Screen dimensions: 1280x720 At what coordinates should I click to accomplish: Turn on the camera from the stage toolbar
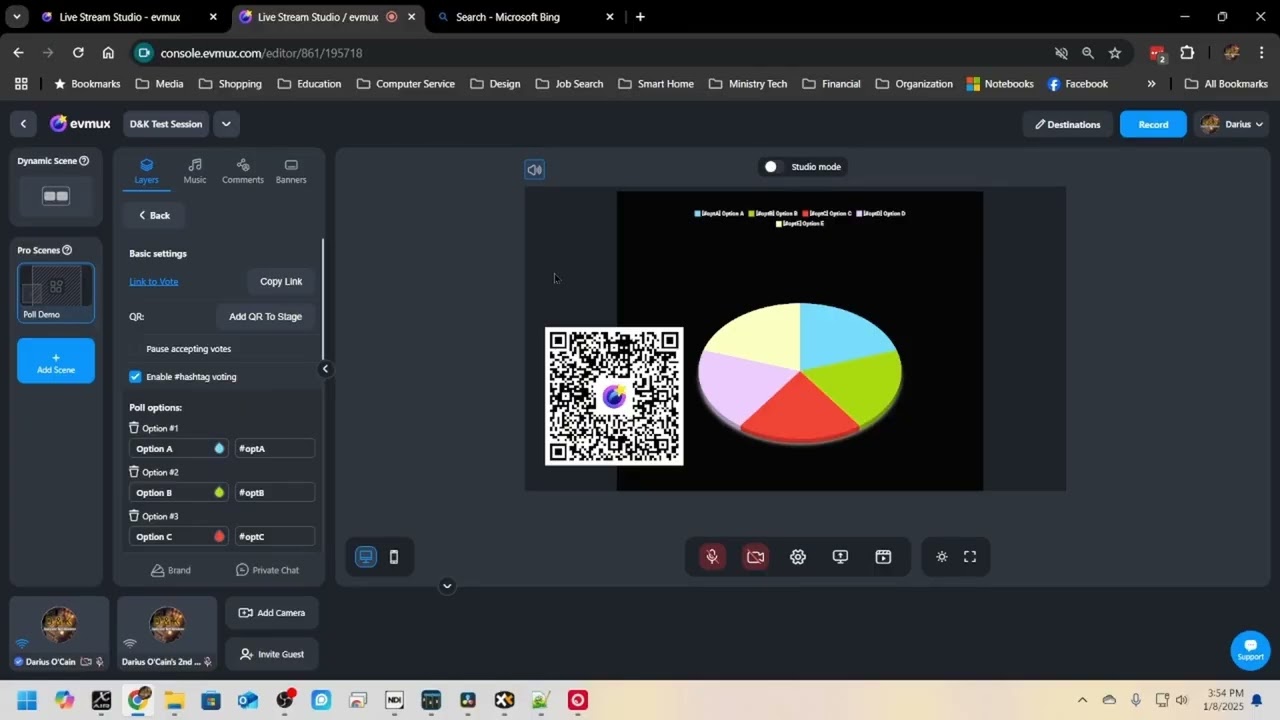pyautogui.click(x=755, y=557)
